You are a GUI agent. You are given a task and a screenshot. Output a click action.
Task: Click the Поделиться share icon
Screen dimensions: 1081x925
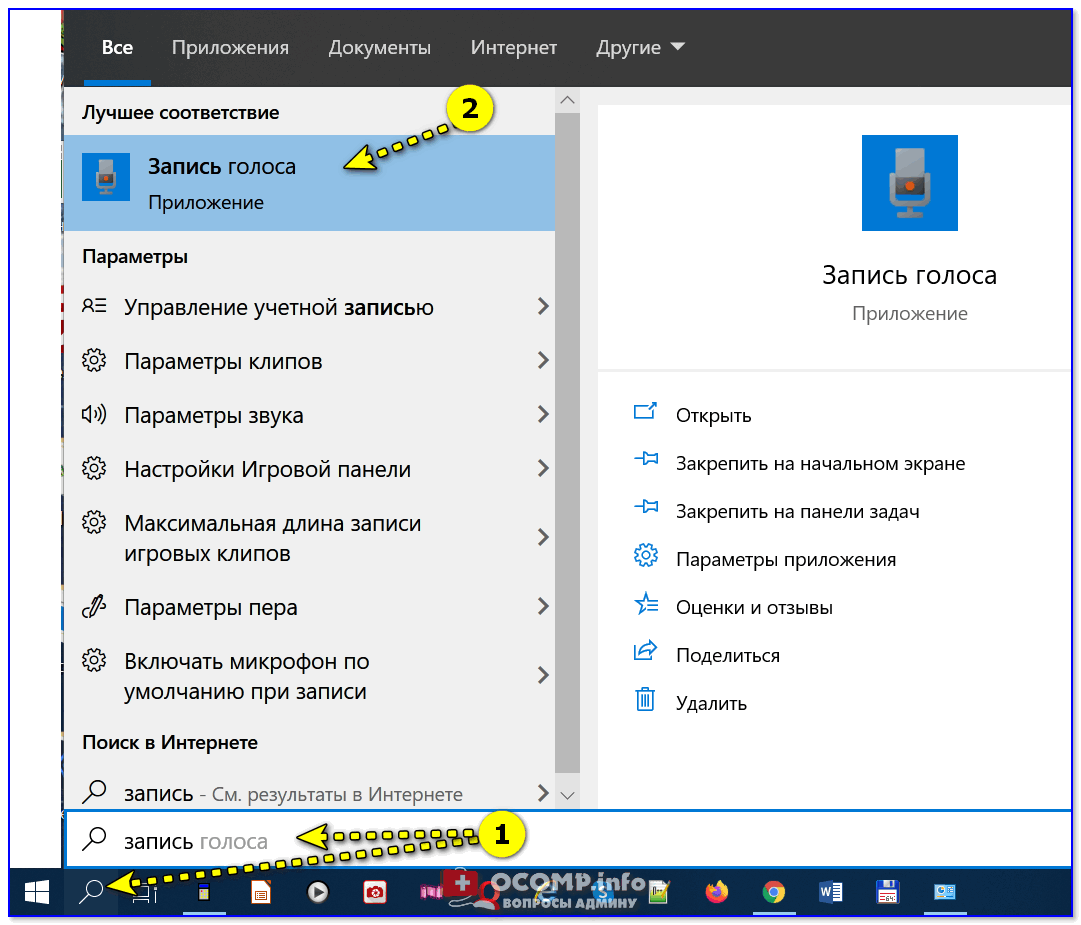[646, 652]
